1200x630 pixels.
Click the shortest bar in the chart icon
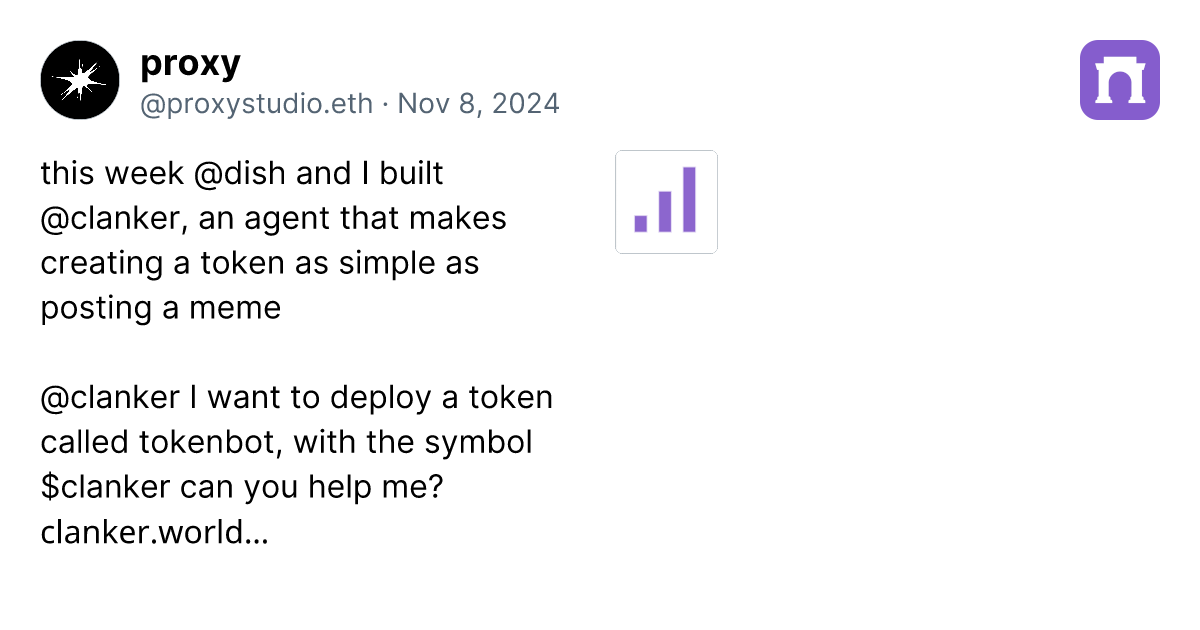(x=641, y=223)
